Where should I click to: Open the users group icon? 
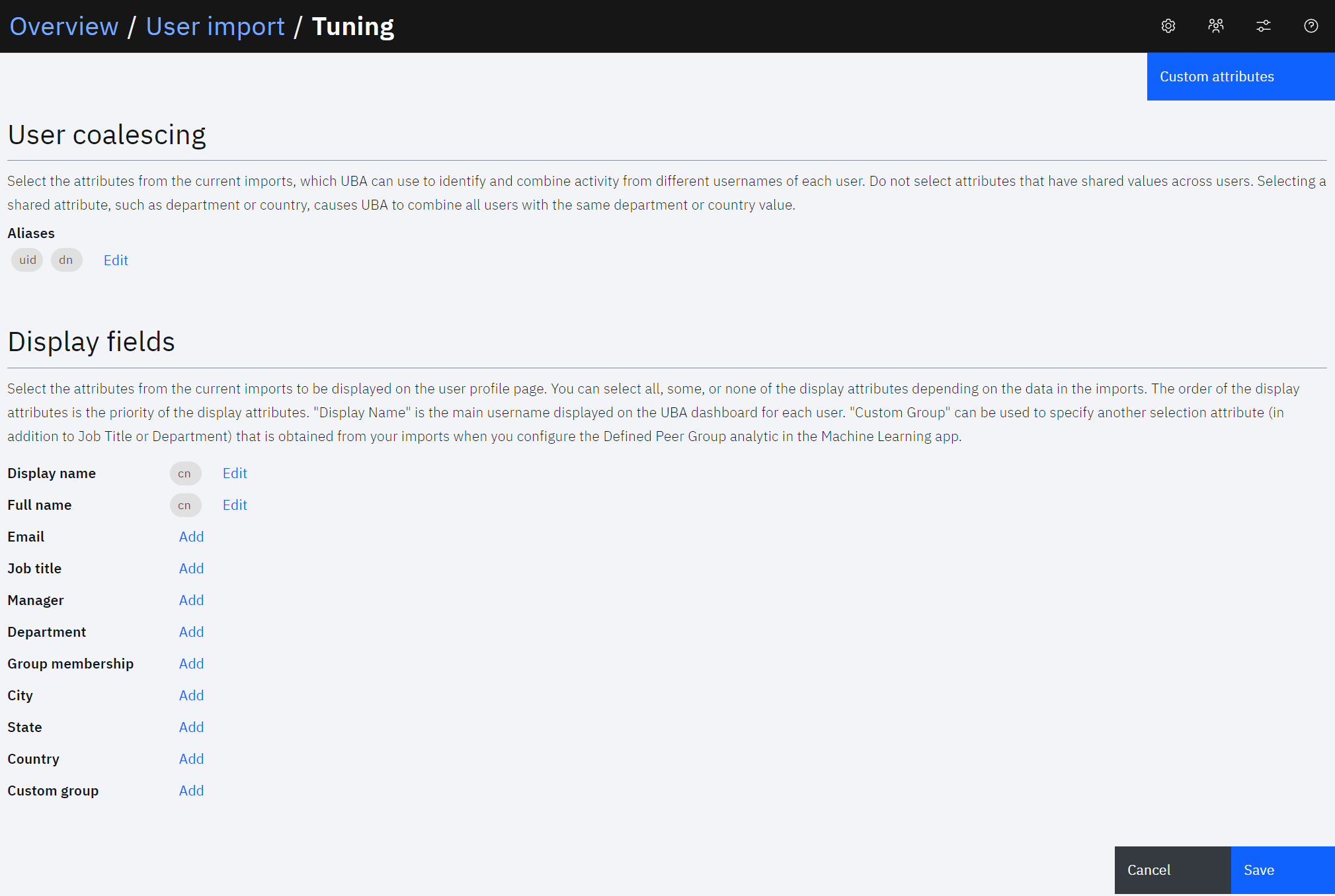click(1216, 26)
